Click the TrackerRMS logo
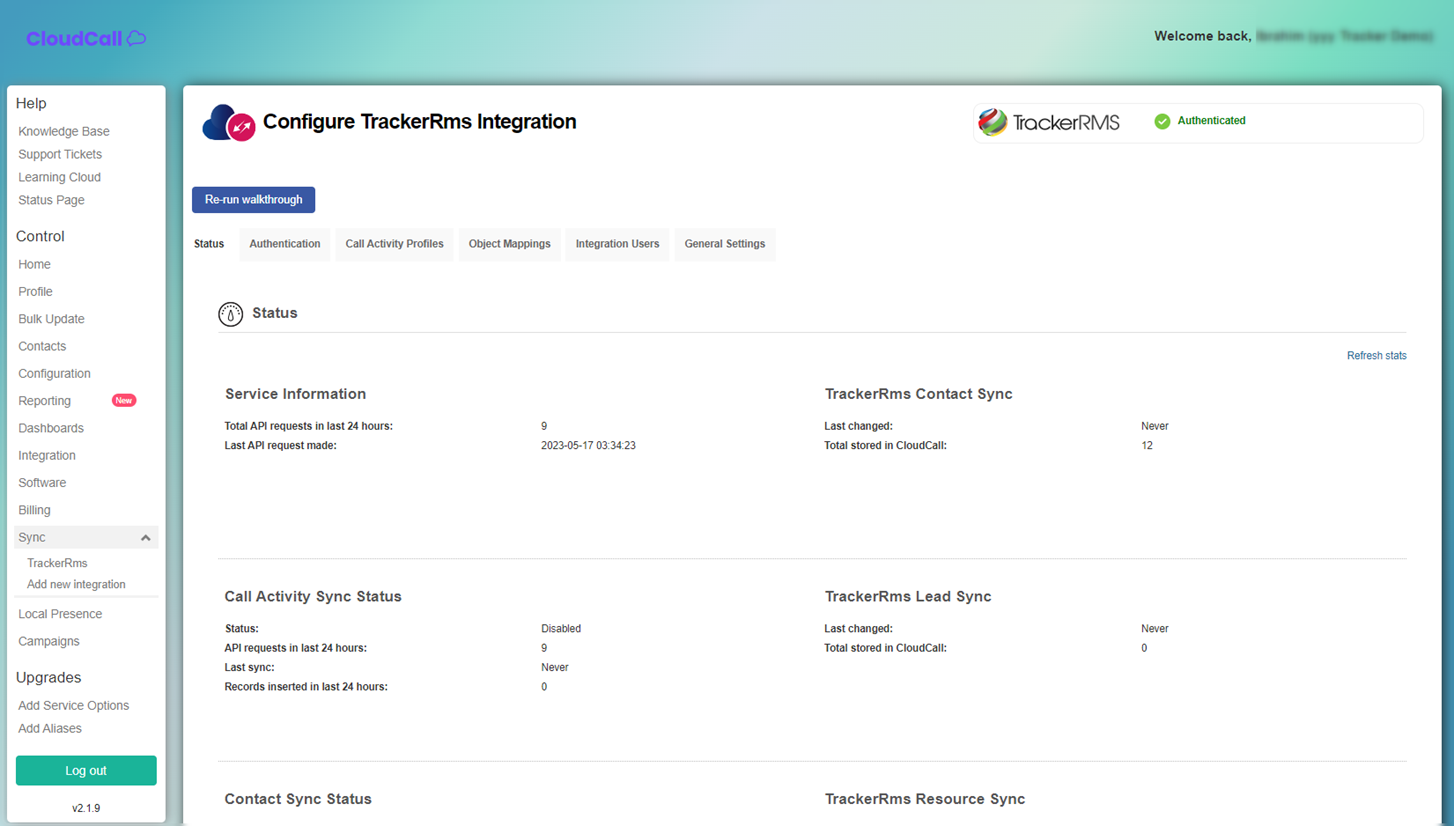The image size is (1454, 826). 1049,122
